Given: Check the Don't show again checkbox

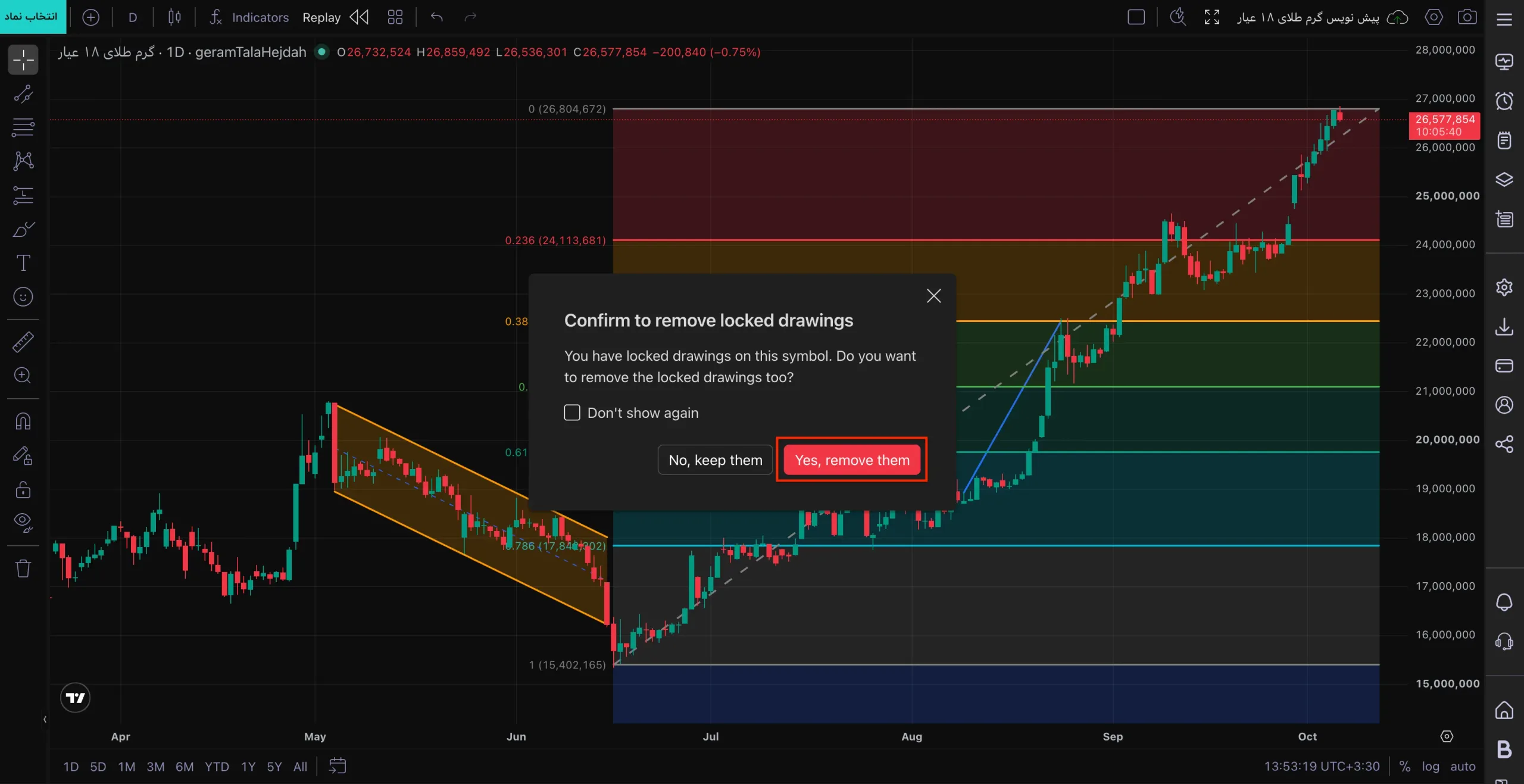Looking at the screenshot, I should point(572,413).
